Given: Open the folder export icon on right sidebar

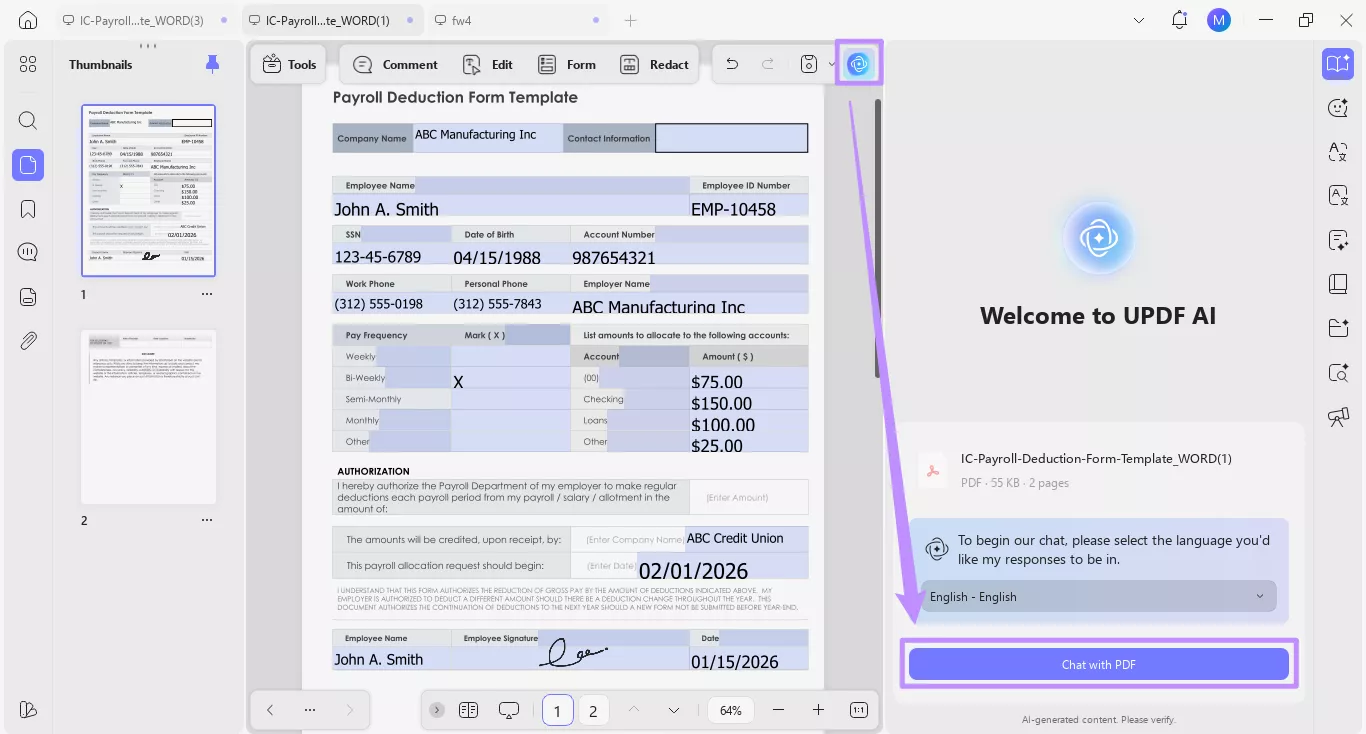Looking at the screenshot, I should [x=1338, y=328].
